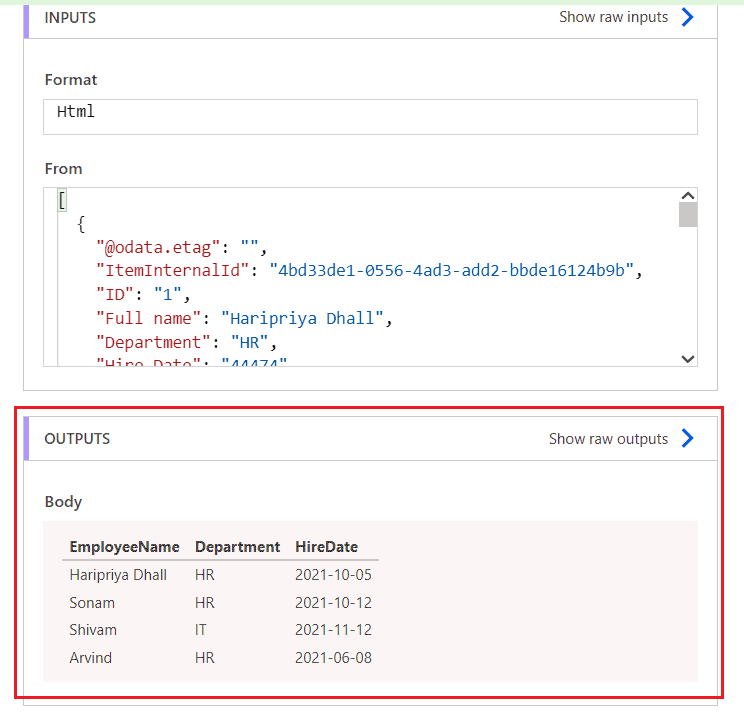The image size is (744, 728).
Task: Select the Sonam name cell
Action: [x=92, y=603]
